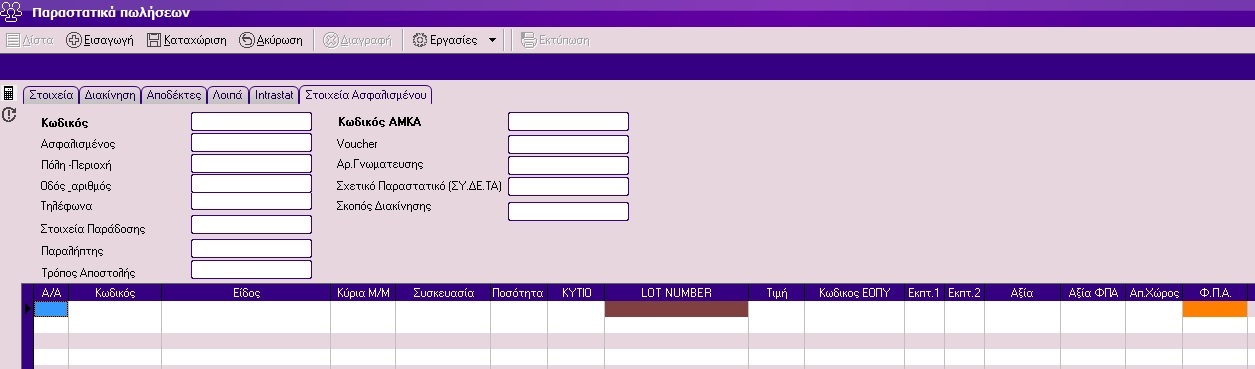Click the calculator icon at left edge

pos(9,93)
